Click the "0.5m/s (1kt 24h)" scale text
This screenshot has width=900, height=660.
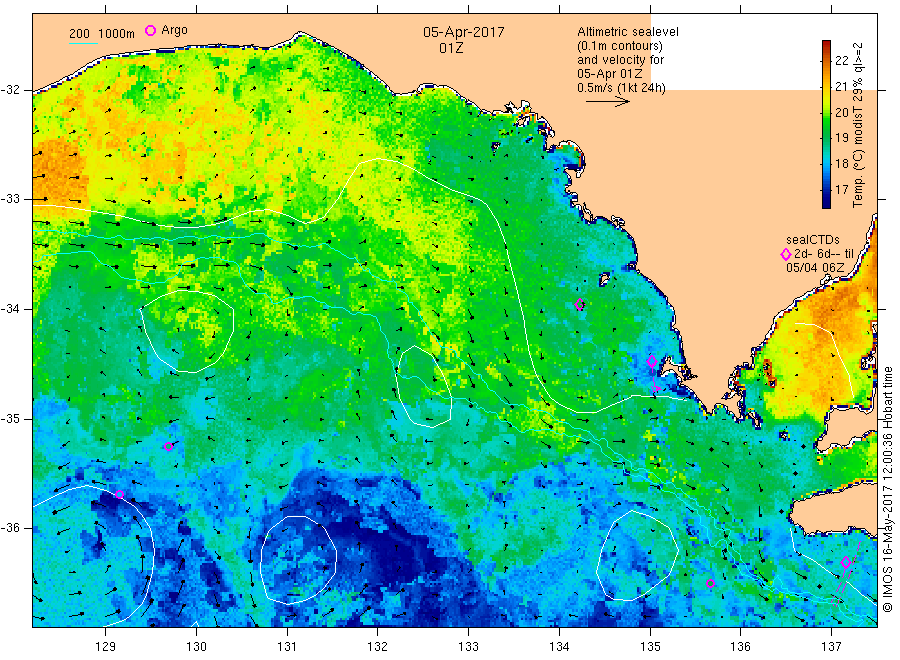coord(622,88)
